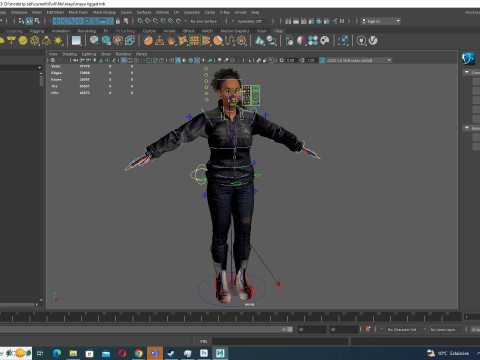Viewport: 480px width, 360px height.
Task: Open the No Live Surface dropdown
Action: 204,21
